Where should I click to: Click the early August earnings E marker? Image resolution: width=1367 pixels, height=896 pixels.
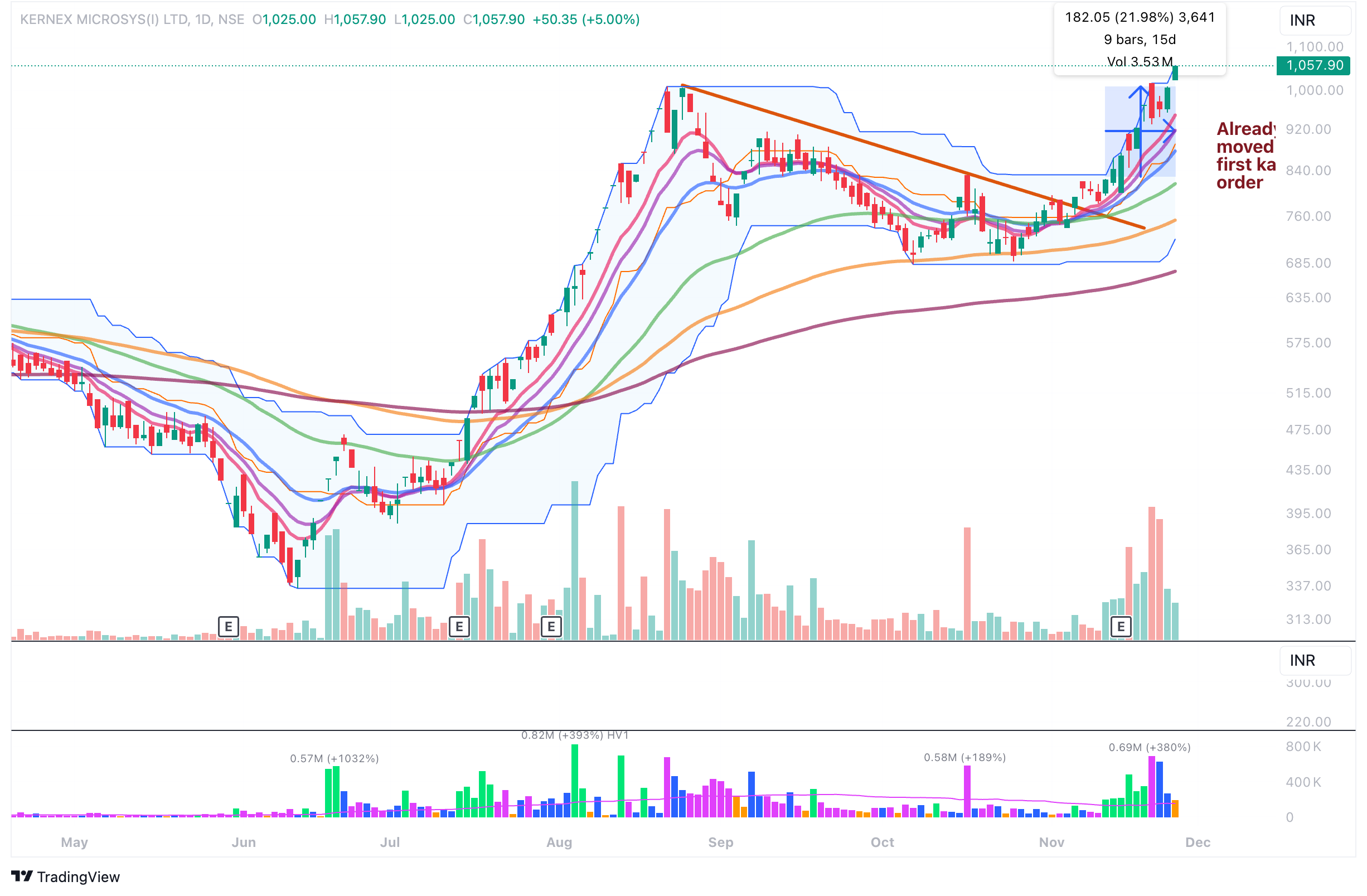click(x=551, y=627)
